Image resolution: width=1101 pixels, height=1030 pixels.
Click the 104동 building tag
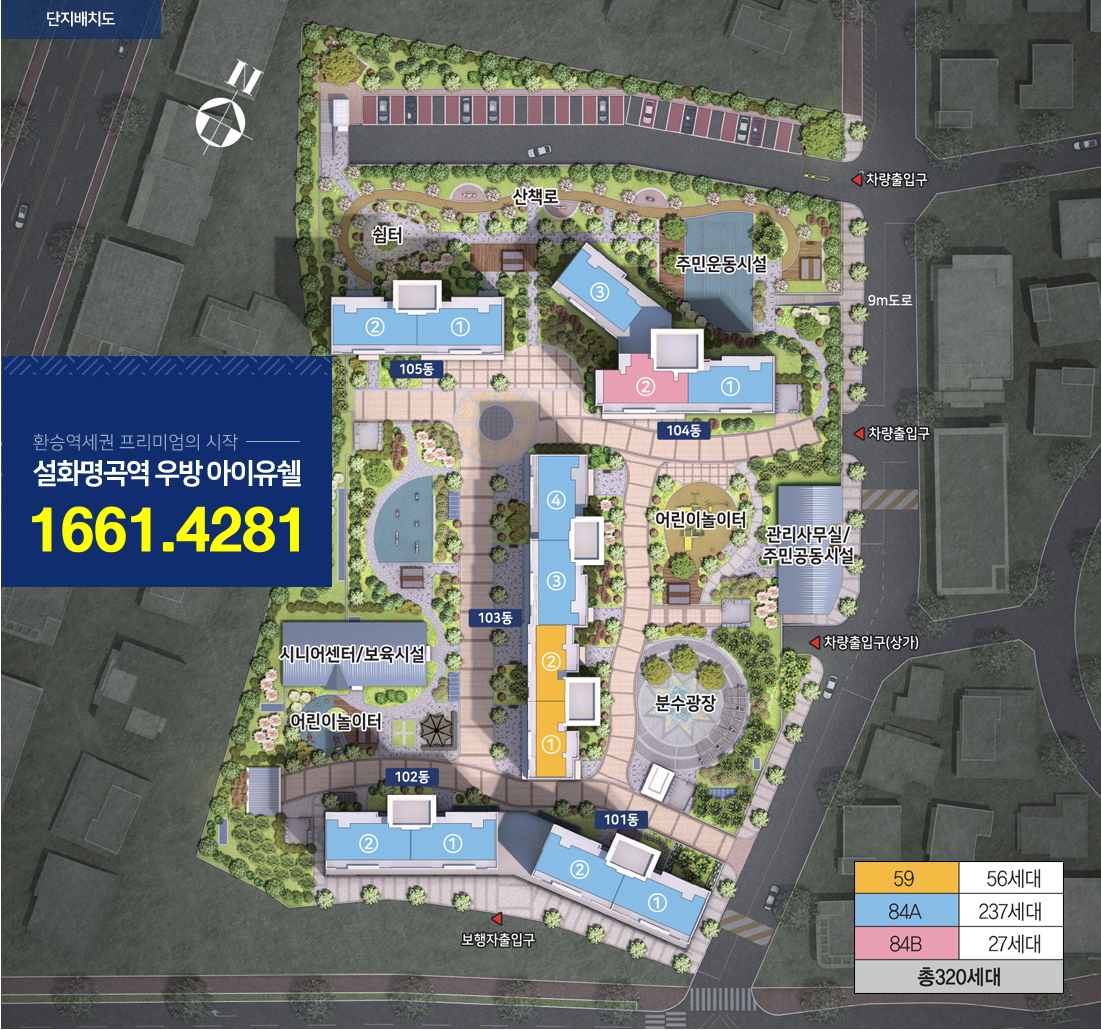[683, 430]
